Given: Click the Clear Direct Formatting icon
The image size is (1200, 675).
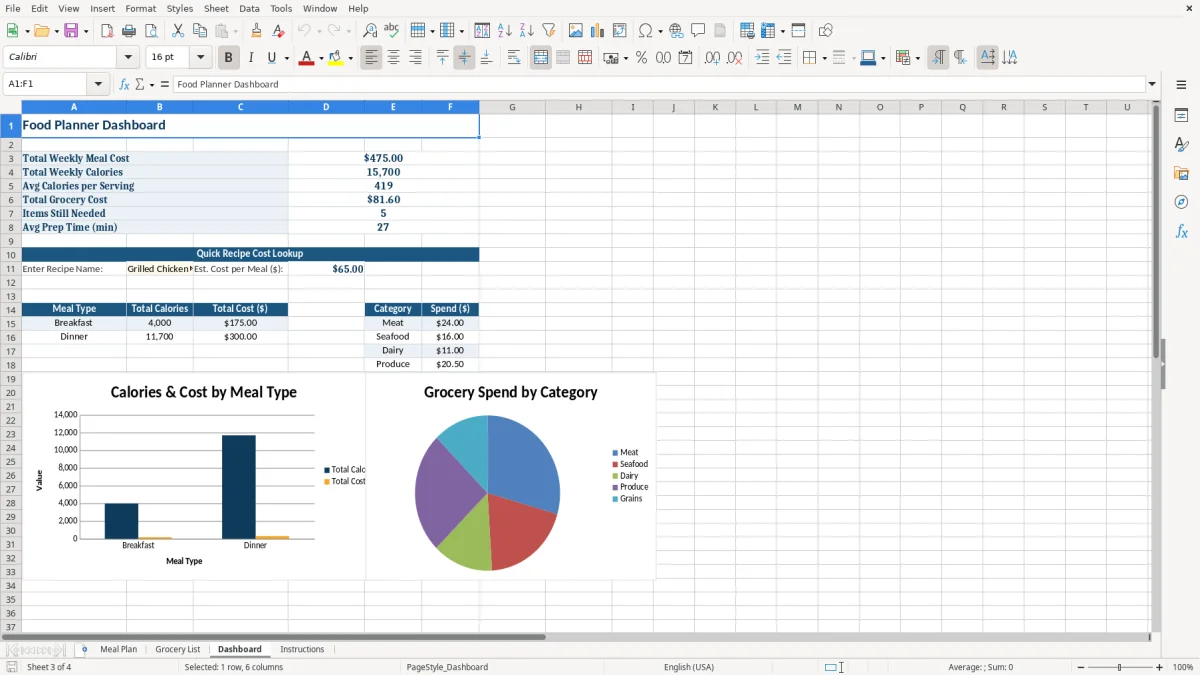Looking at the screenshot, I should point(279,31).
